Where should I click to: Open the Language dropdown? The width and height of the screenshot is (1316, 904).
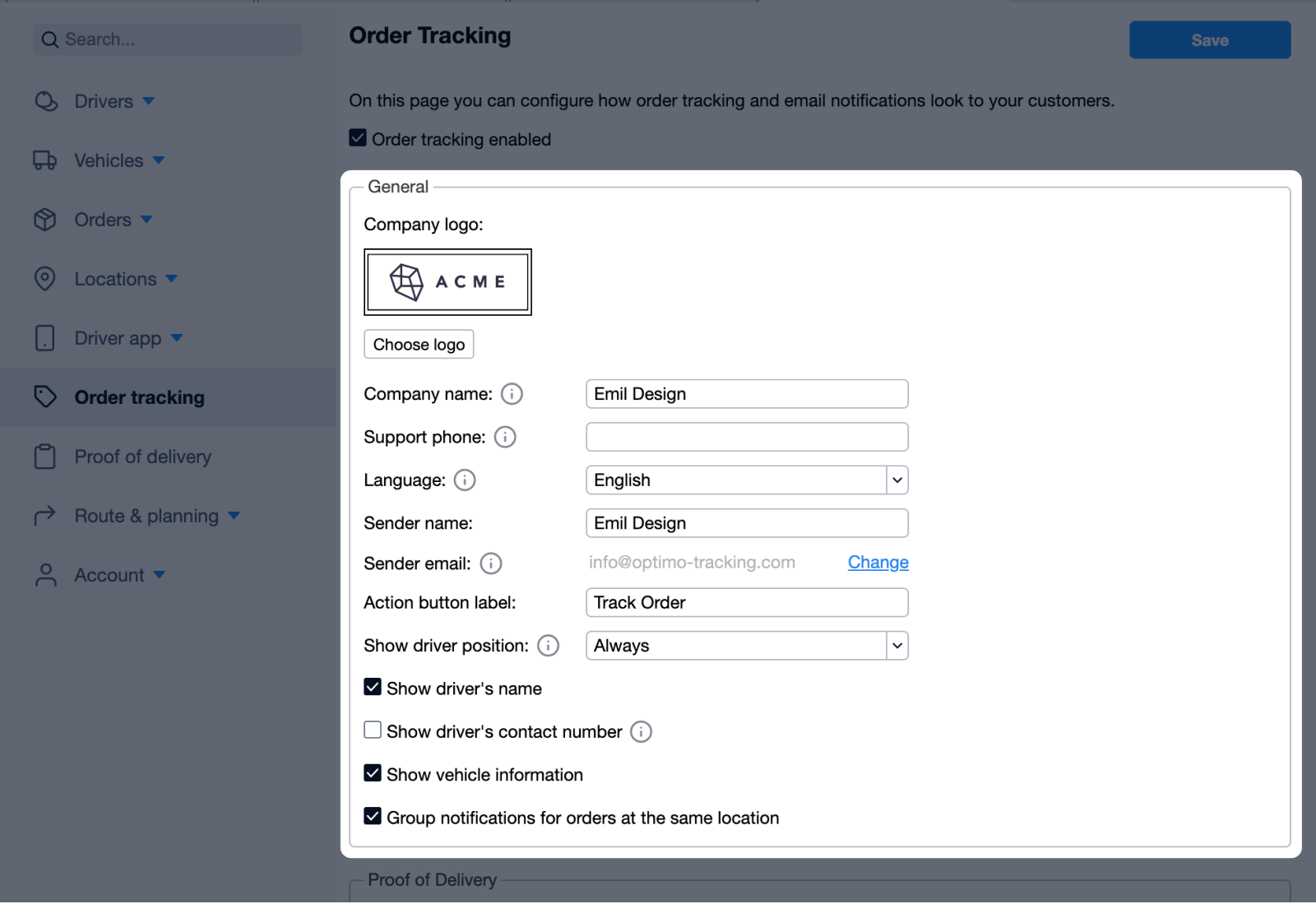click(747, 480)
